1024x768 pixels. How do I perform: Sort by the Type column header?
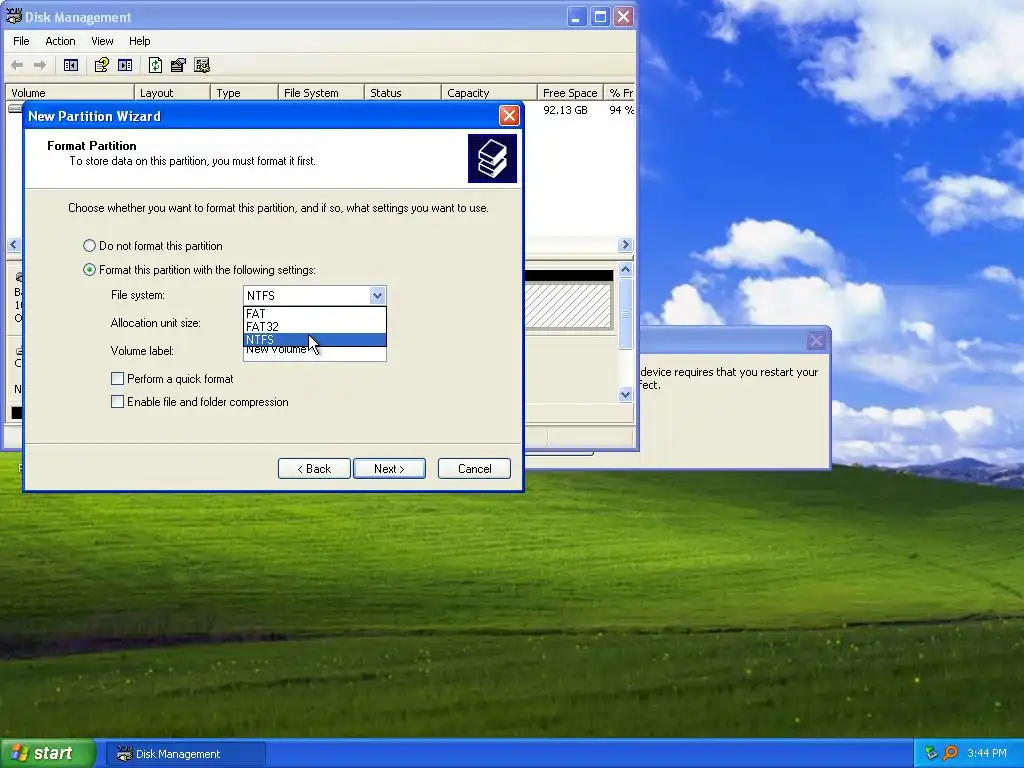point(244,93)
